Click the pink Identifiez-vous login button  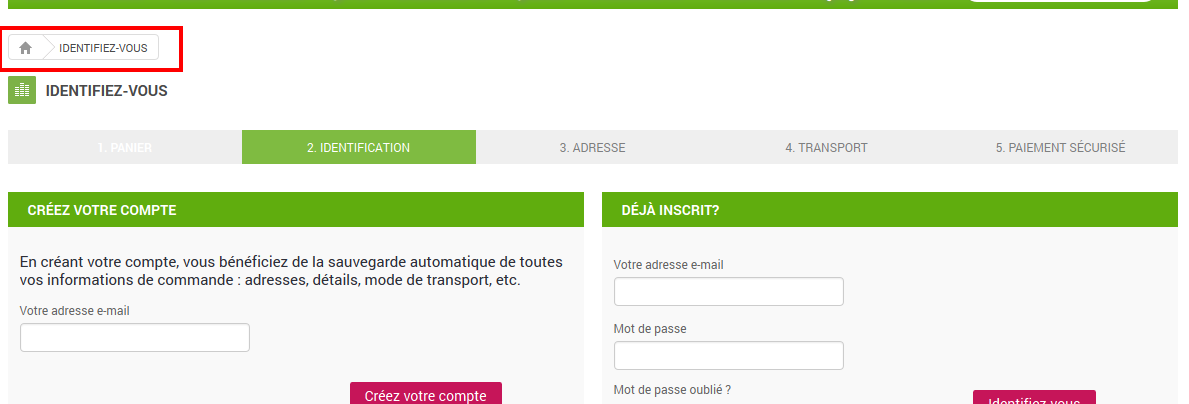click(1034, 397)
